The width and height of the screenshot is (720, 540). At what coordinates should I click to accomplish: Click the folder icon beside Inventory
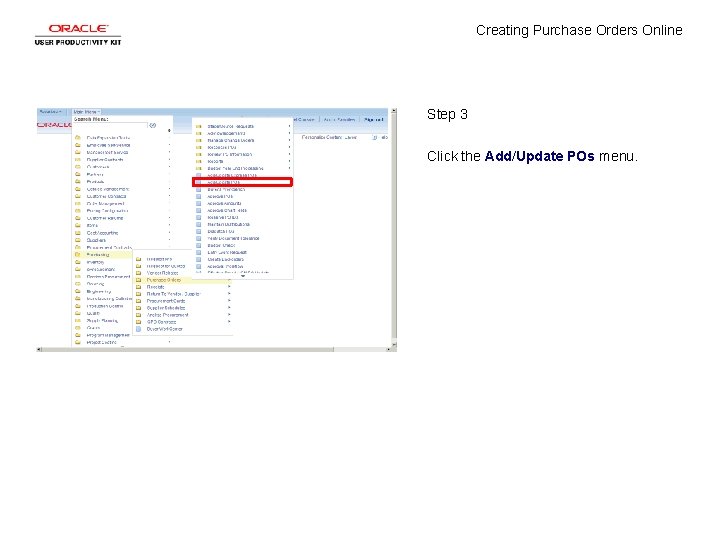coord(78,262)
